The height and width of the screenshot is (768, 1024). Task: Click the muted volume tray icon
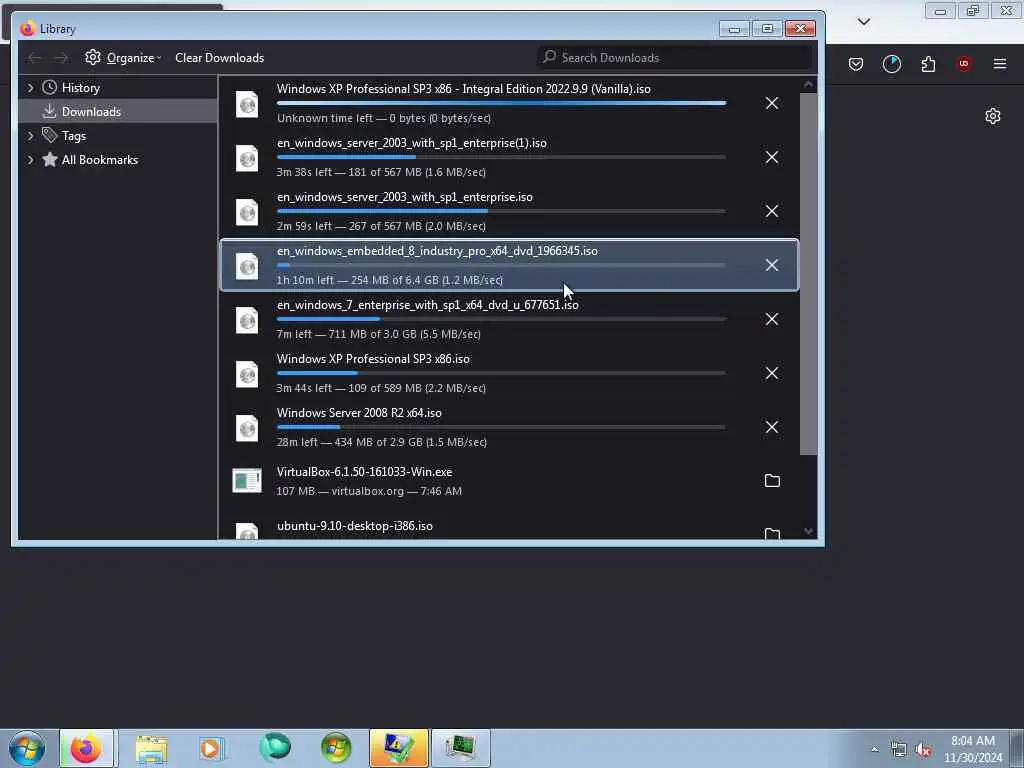click(x=923, y=750)
